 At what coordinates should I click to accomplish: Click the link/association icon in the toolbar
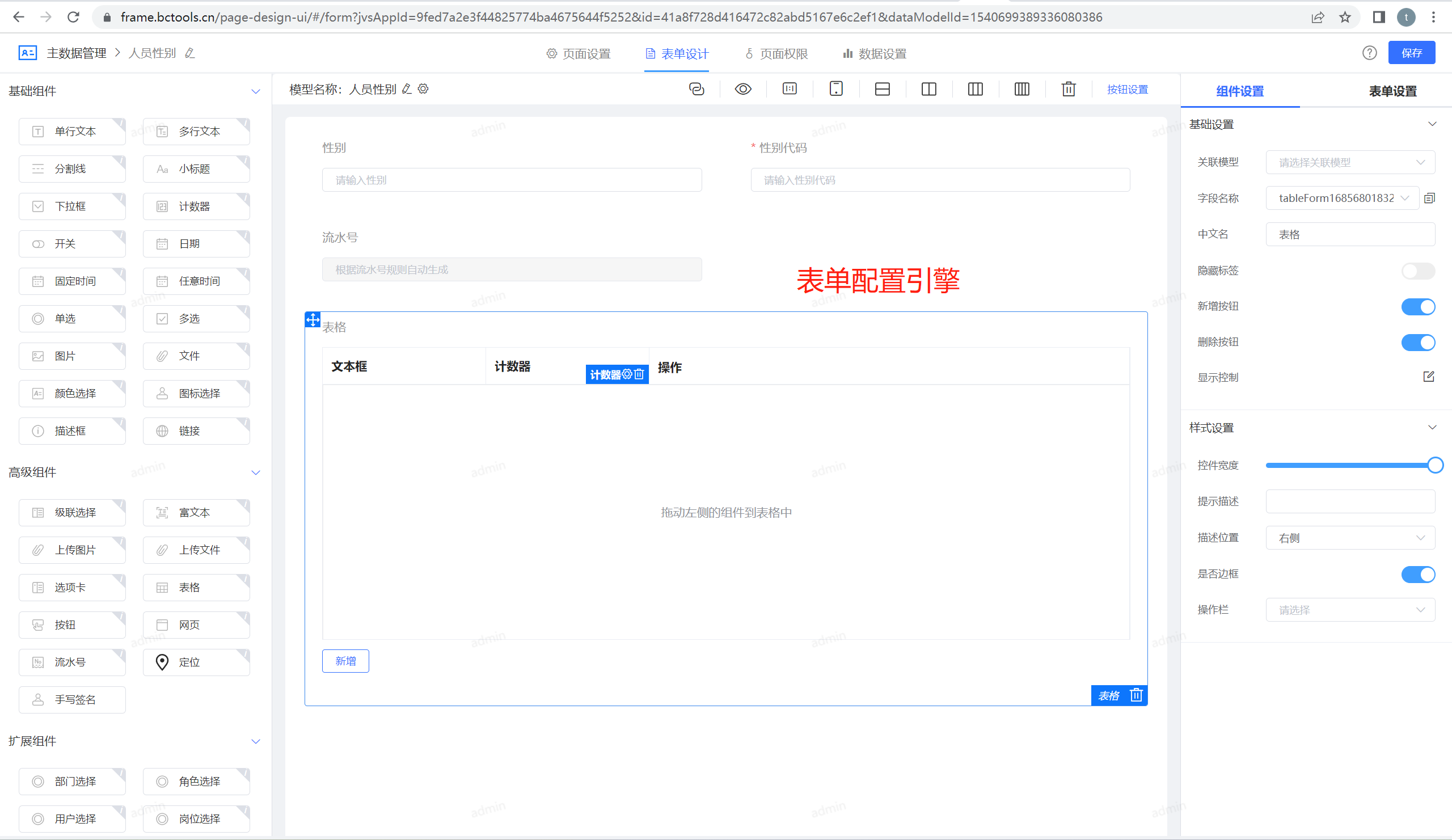coord(697,89)
